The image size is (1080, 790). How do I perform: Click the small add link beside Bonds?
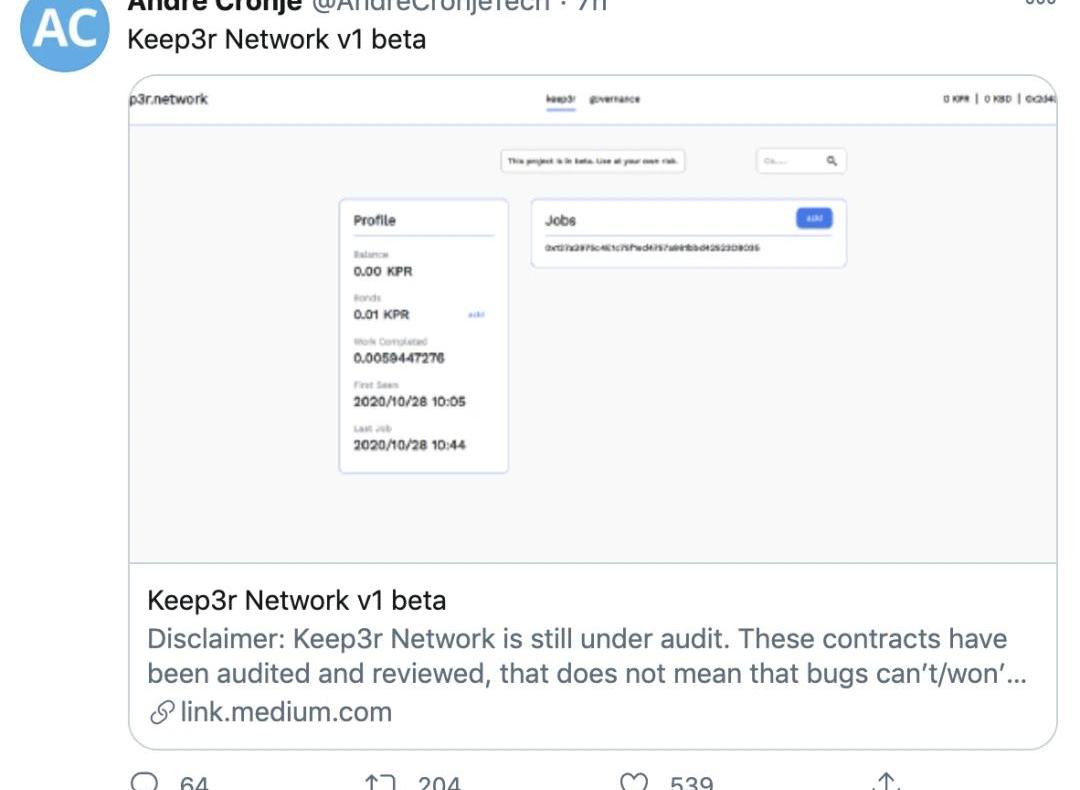tap(476, 315)
